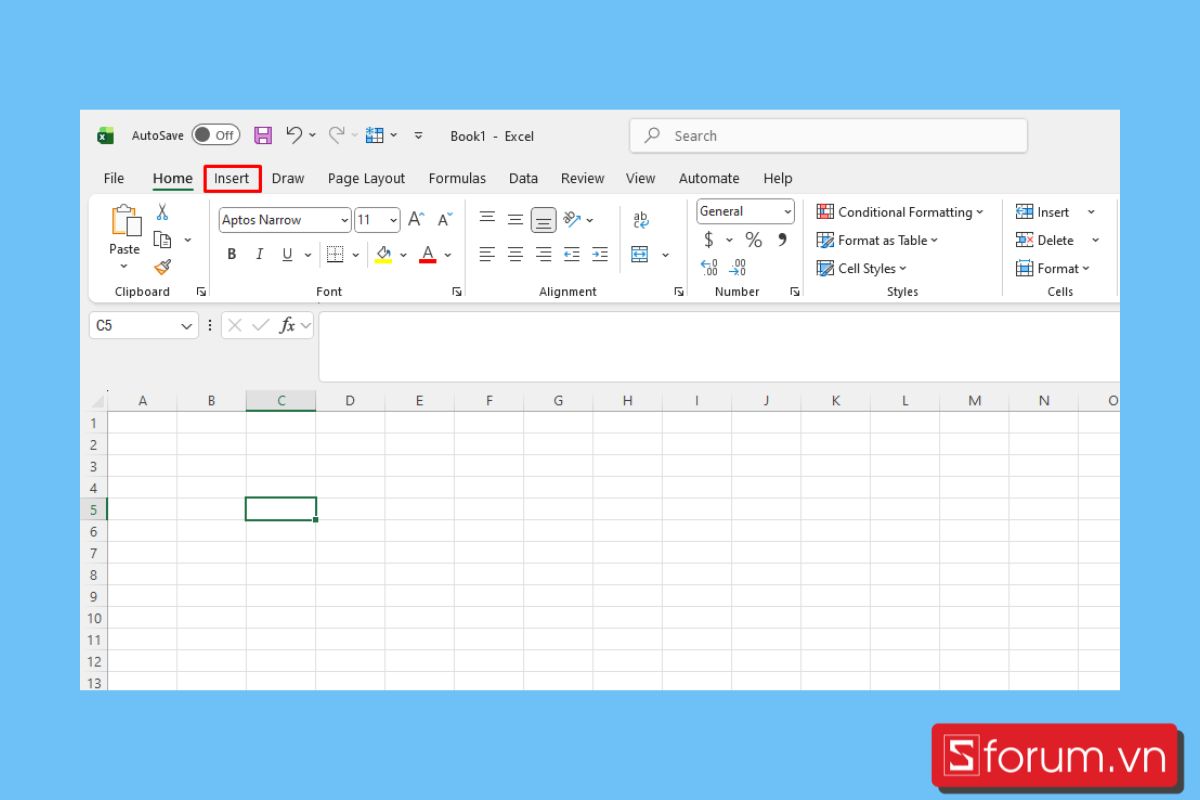This screenshot has width=1200, height=800.
Task: Click the Save floppy disk icon
Action: point(263,135)
